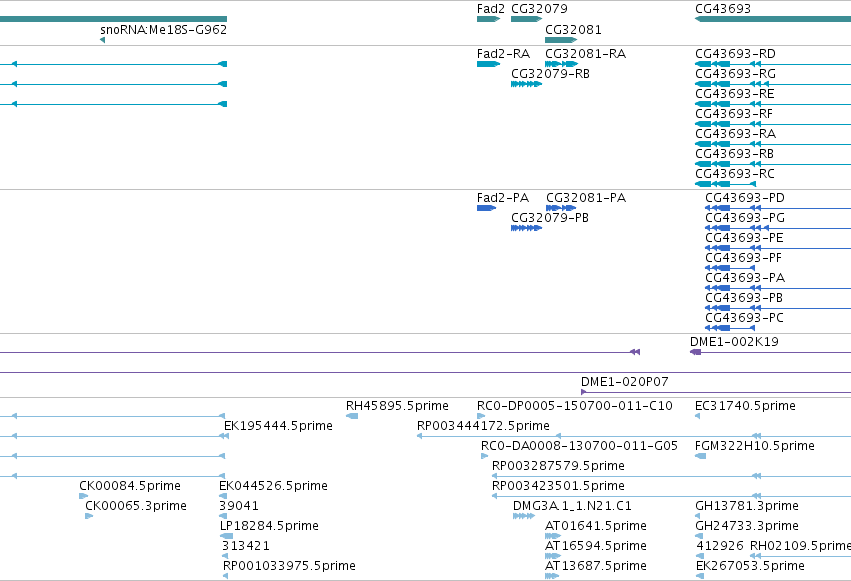Viewport: 851px width, 581px height.
Task: Click protein CG43693-PE
Action: point(778,248)
